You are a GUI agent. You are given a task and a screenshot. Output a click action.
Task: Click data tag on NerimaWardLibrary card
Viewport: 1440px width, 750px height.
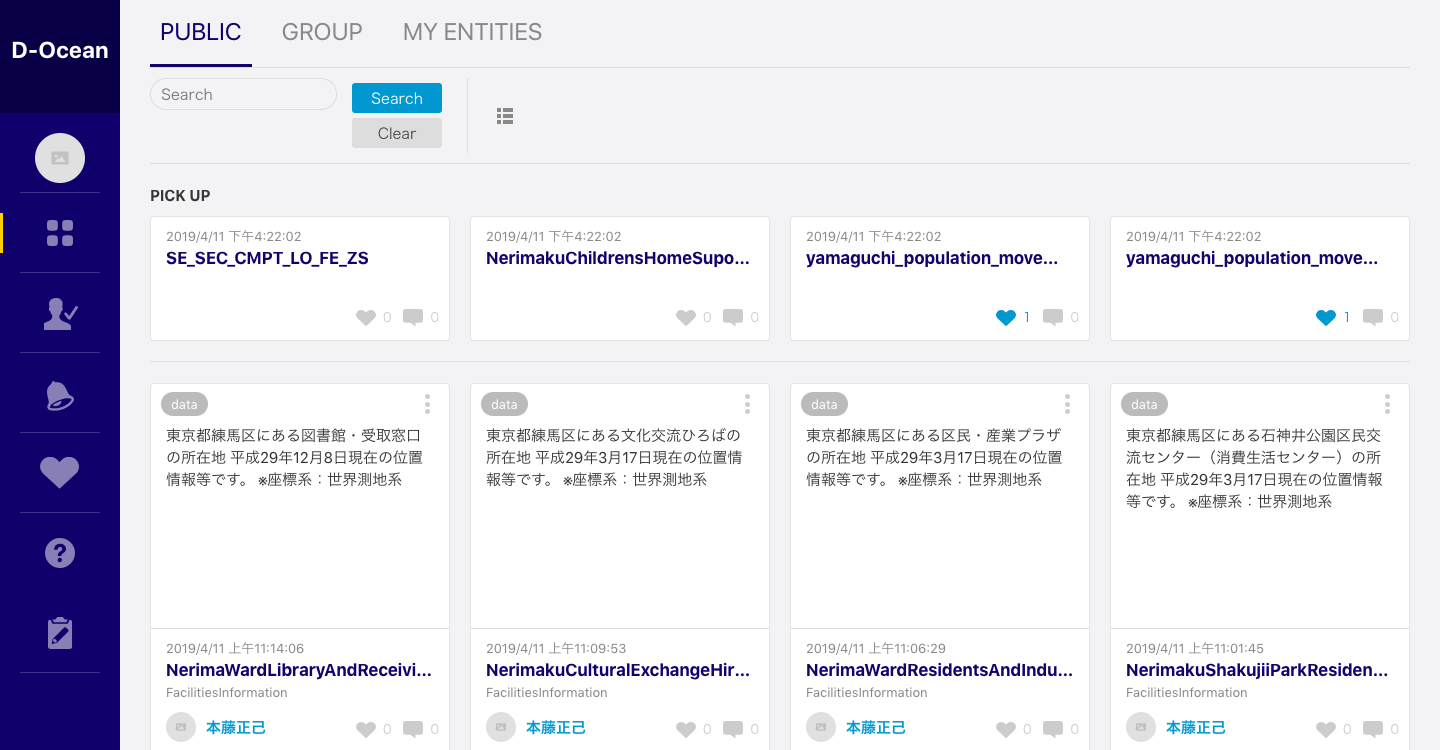click(x=184, y=405)
